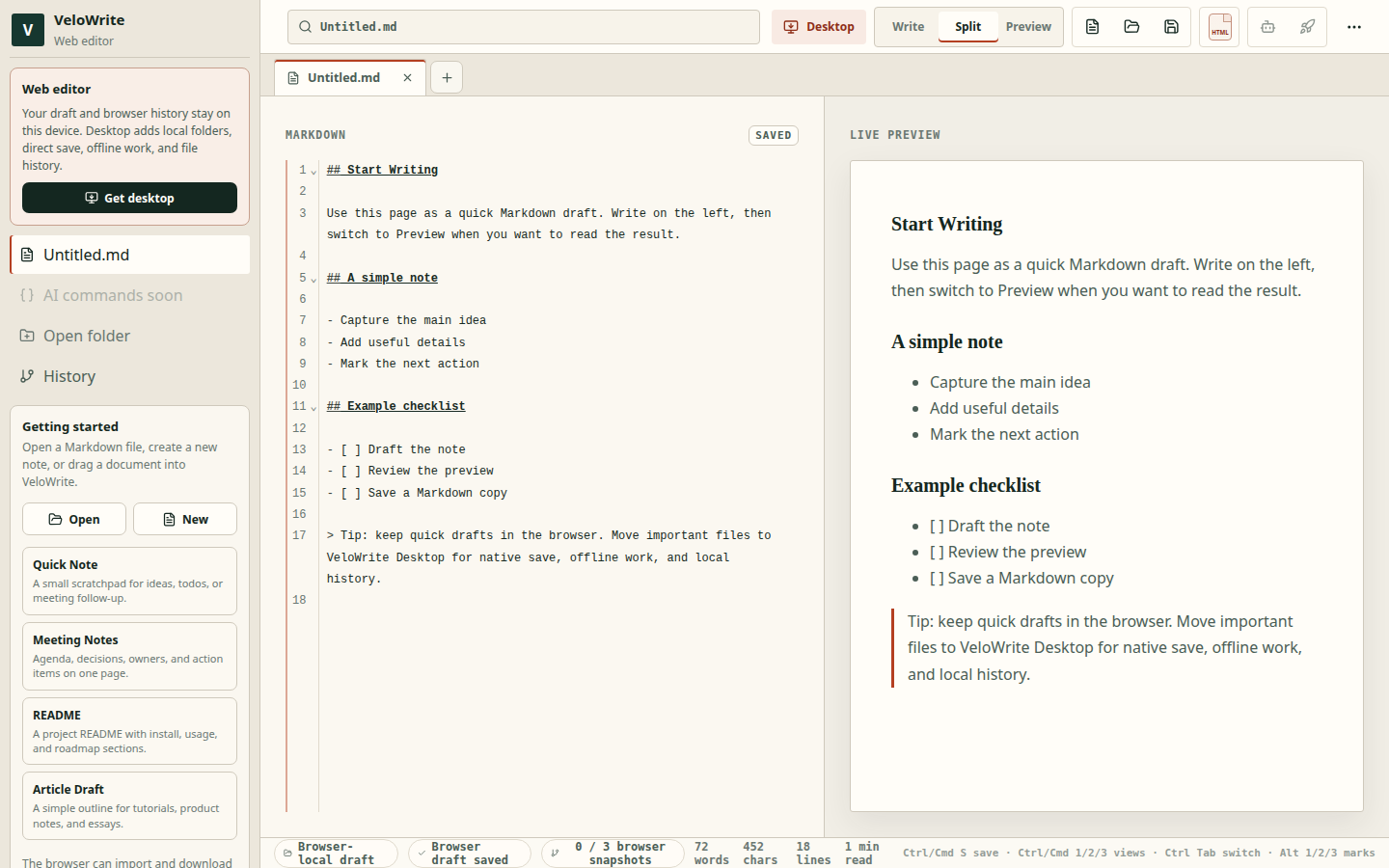Click the search magnifier icon in filename field
Viewport: 1389px width, 868px height.
click(x=305, y=27)
